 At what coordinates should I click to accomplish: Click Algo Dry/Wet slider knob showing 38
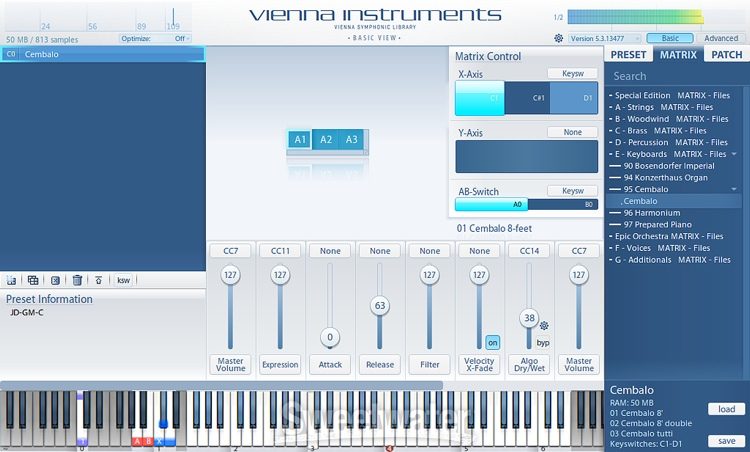point(529,318)
